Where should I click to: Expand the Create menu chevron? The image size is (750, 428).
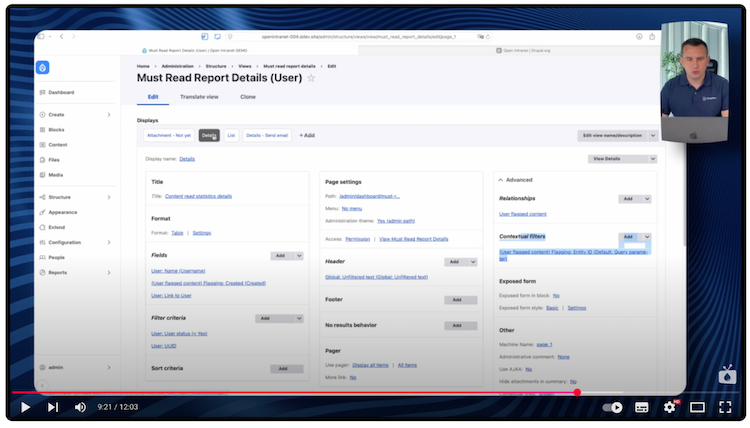click(109, 115)
